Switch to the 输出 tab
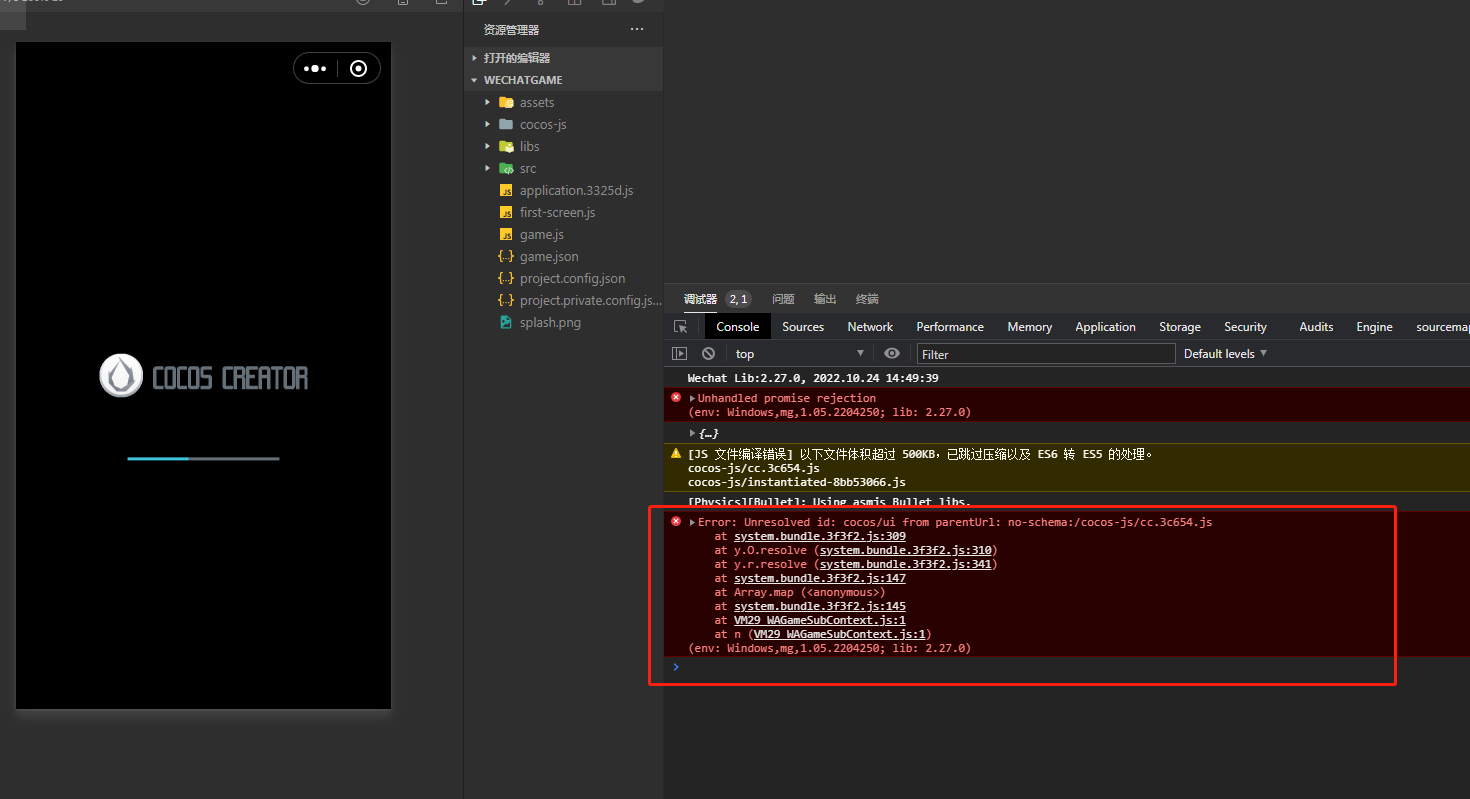 click(825, 299)
